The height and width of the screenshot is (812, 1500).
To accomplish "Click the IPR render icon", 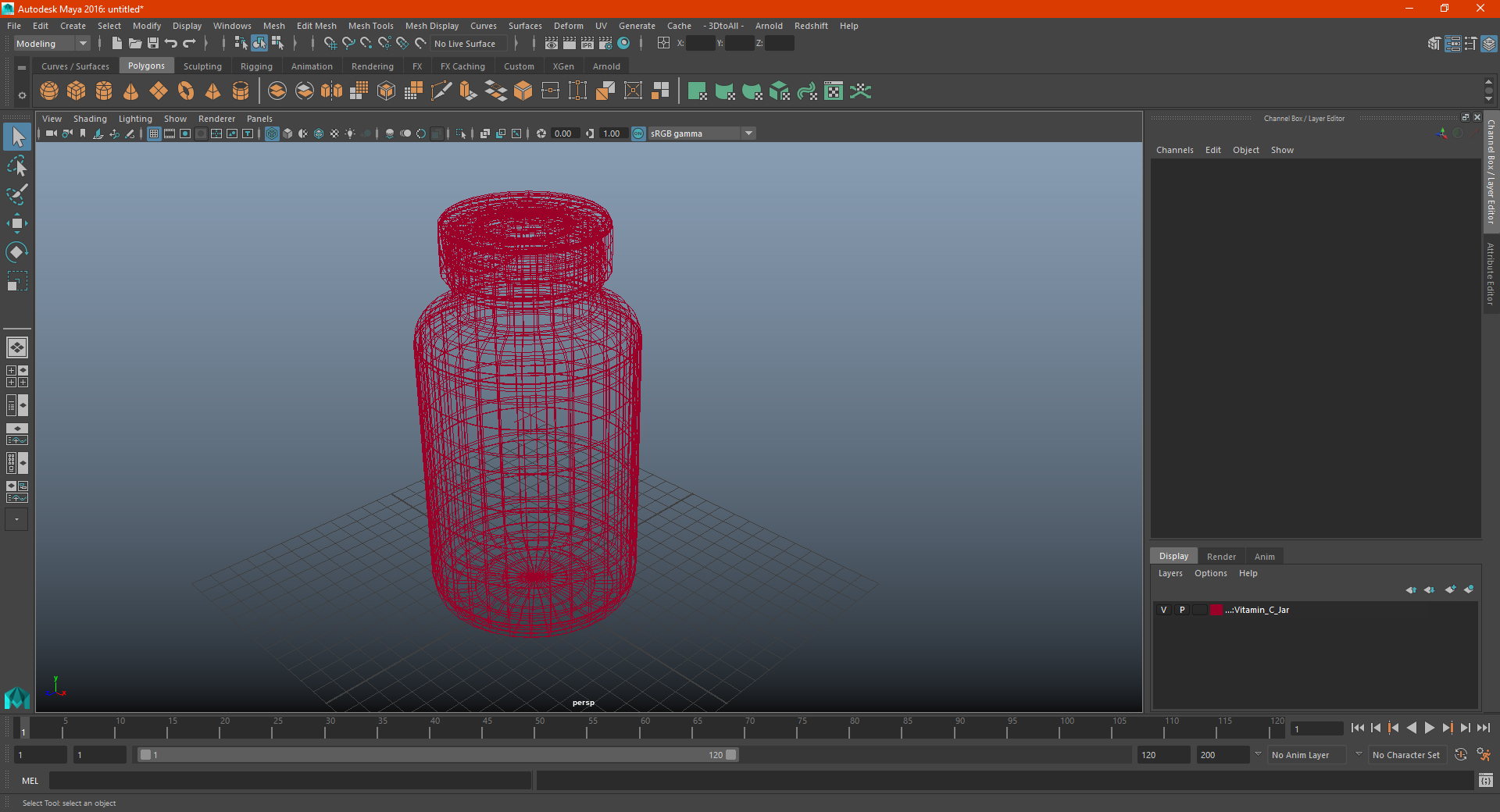I will [x=587, y=43].
